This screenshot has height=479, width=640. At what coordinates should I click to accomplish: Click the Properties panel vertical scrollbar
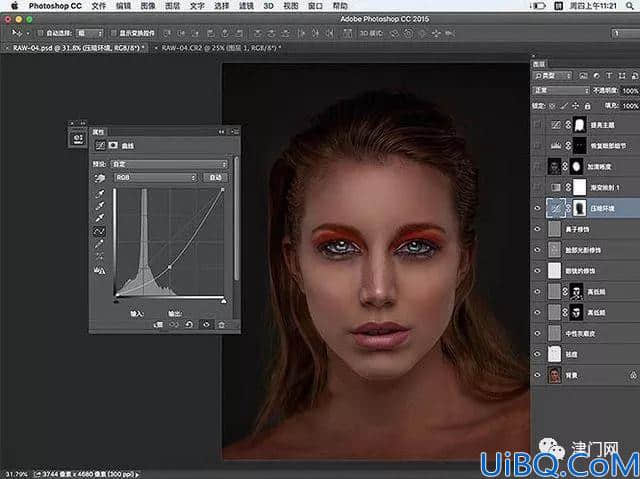[x=236, y=219]
